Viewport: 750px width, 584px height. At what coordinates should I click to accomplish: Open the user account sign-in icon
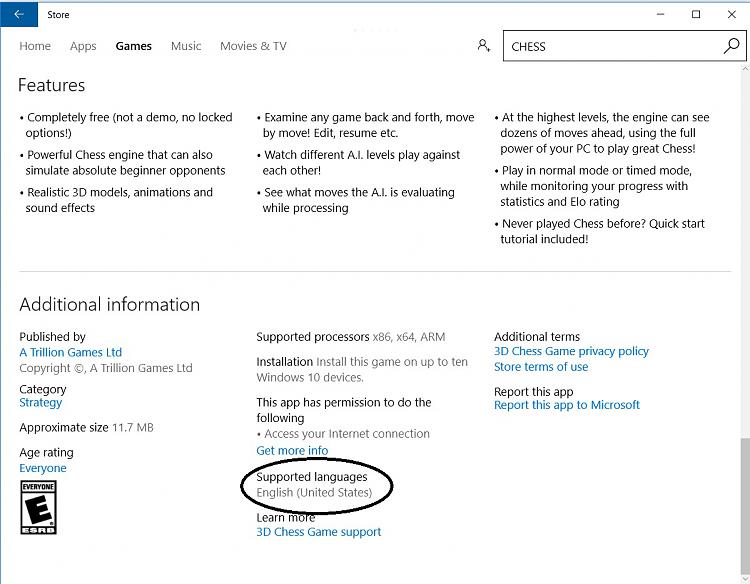coord(484,46)
